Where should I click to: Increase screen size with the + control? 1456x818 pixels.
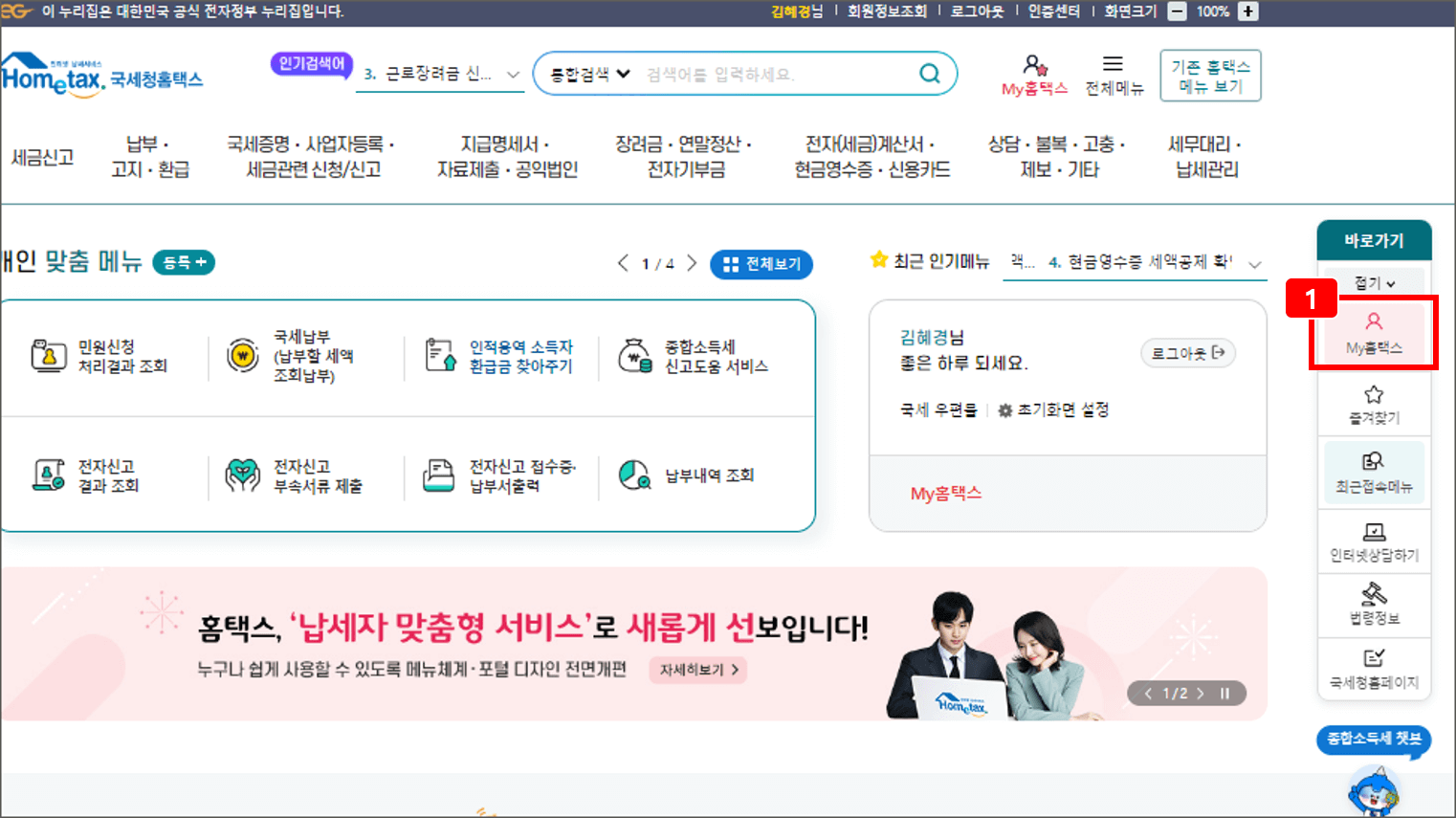pos(1247,11)
